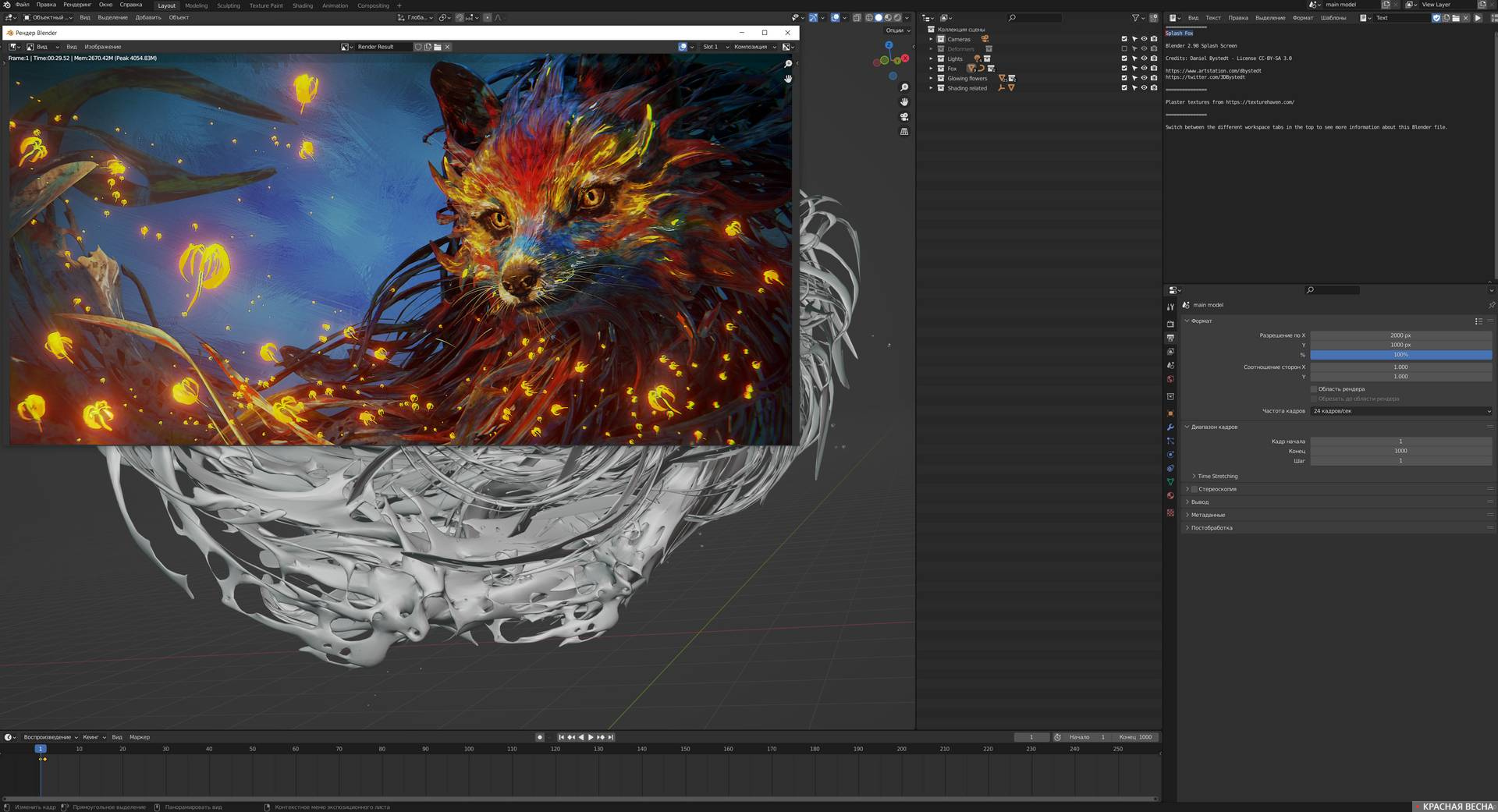Run script play button in text editor
The width and height of the screenshot is (1498, 812).
click(1477, 17)
